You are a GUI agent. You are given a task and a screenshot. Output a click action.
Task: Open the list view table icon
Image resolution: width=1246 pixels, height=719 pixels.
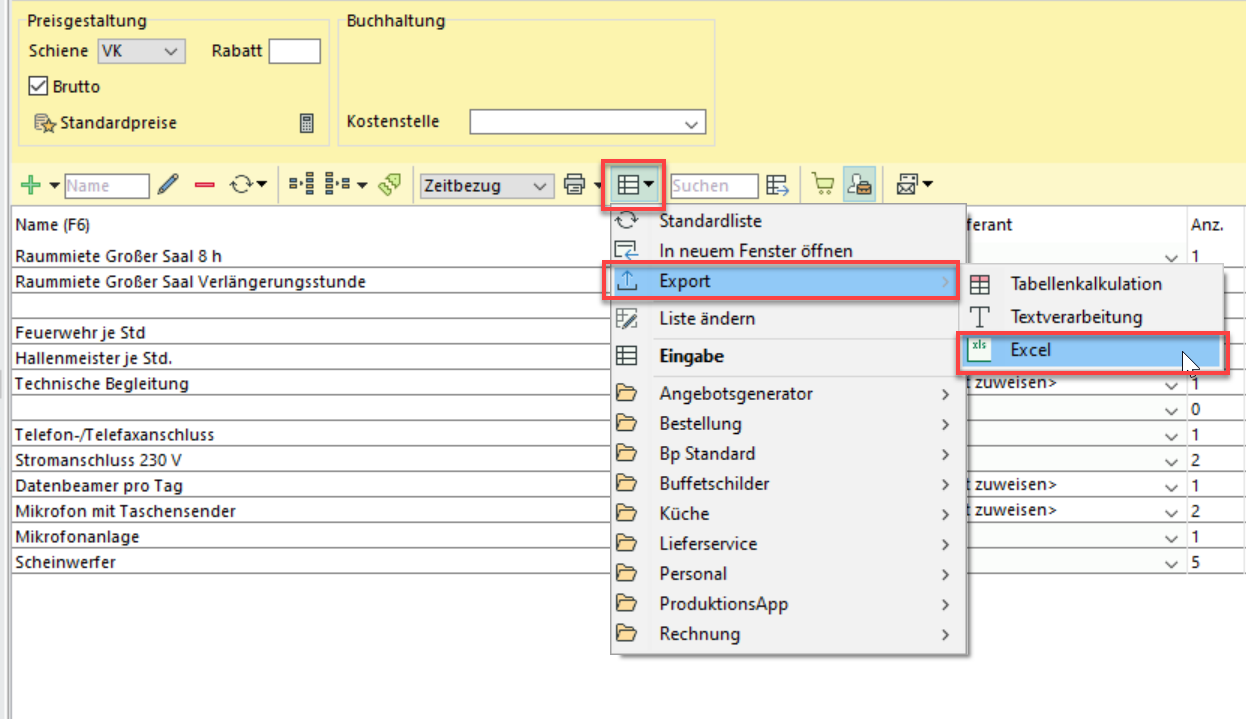[x=630, y=185]
